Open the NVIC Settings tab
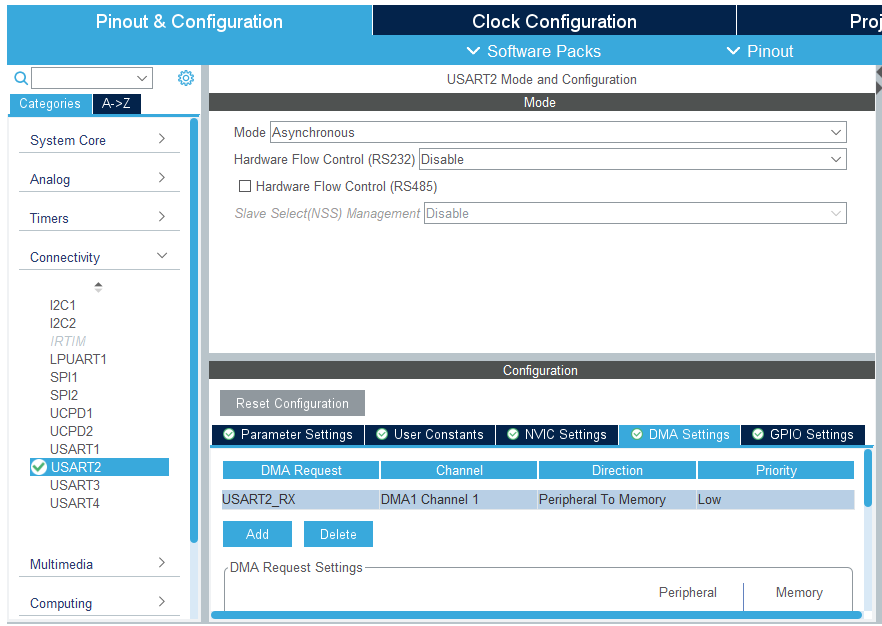Screen dimensions: 882x626 [556, 435]
